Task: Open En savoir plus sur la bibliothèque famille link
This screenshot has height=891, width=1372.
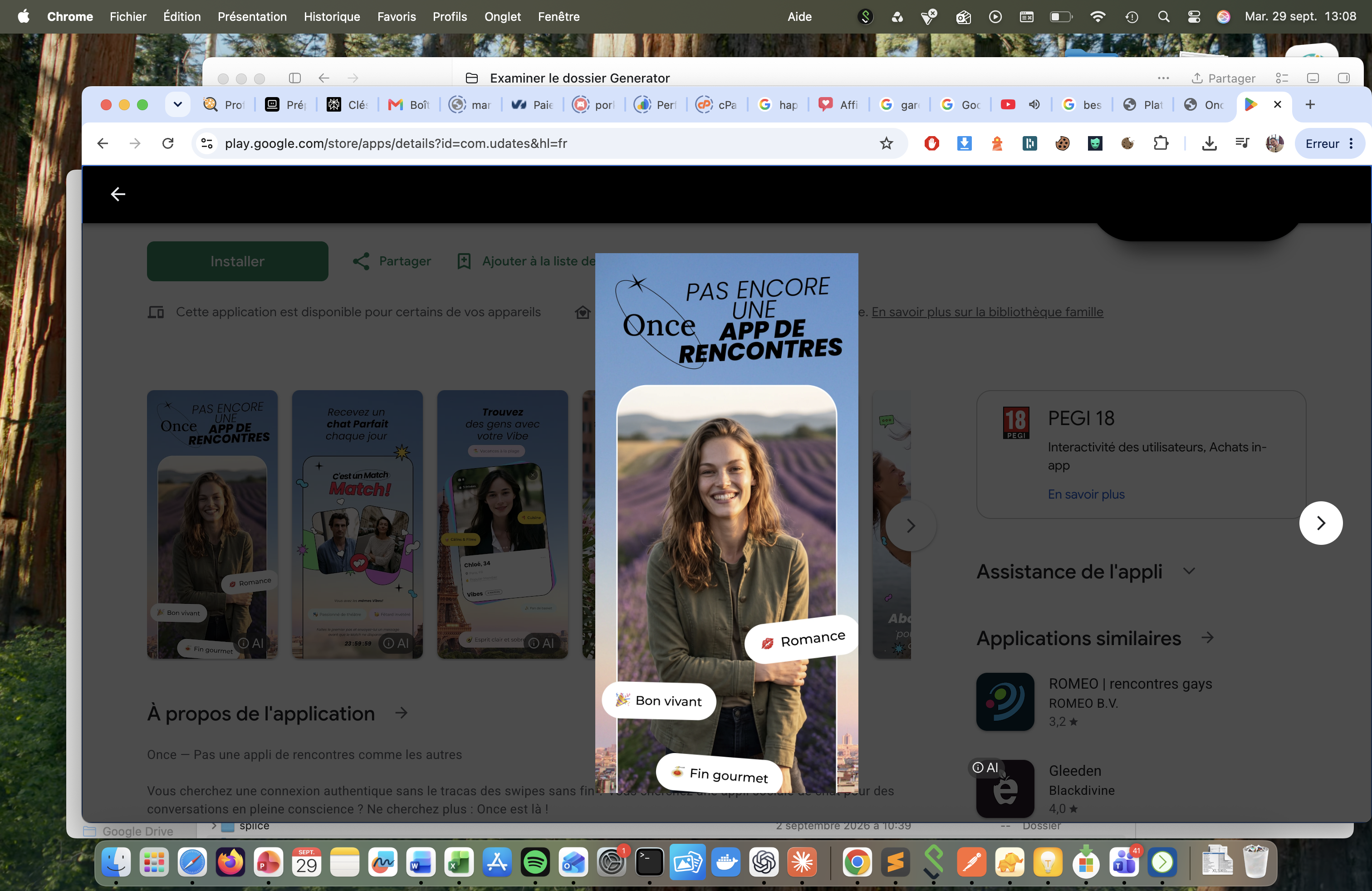Action: tap(987, 312)
